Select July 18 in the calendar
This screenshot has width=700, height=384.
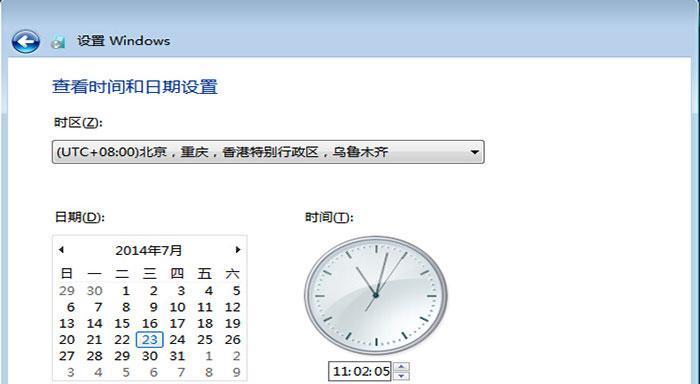coord(205,323)
